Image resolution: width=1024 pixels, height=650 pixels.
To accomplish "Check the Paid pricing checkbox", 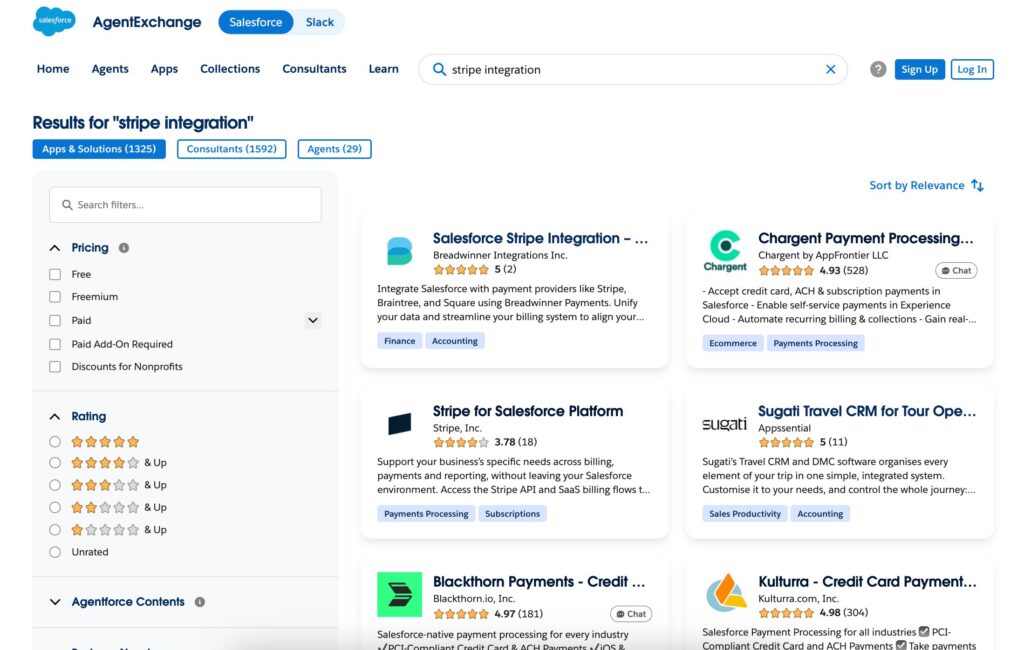I will [x=55, y=320].
